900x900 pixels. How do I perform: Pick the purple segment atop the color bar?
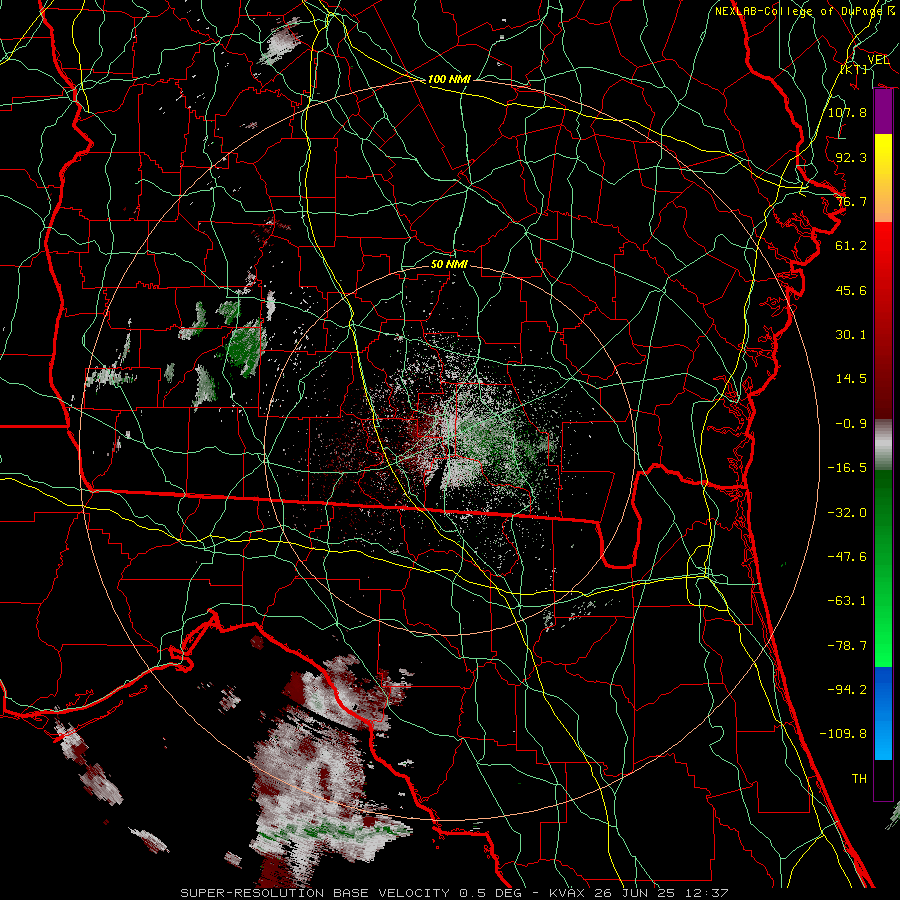tap(883, 112)
